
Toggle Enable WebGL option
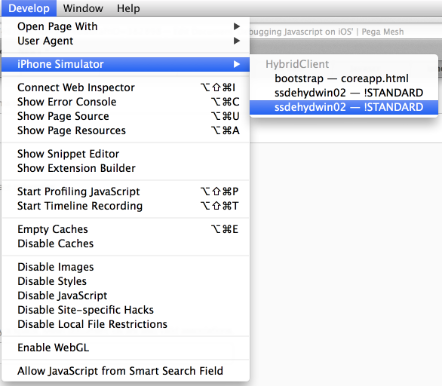126,347
